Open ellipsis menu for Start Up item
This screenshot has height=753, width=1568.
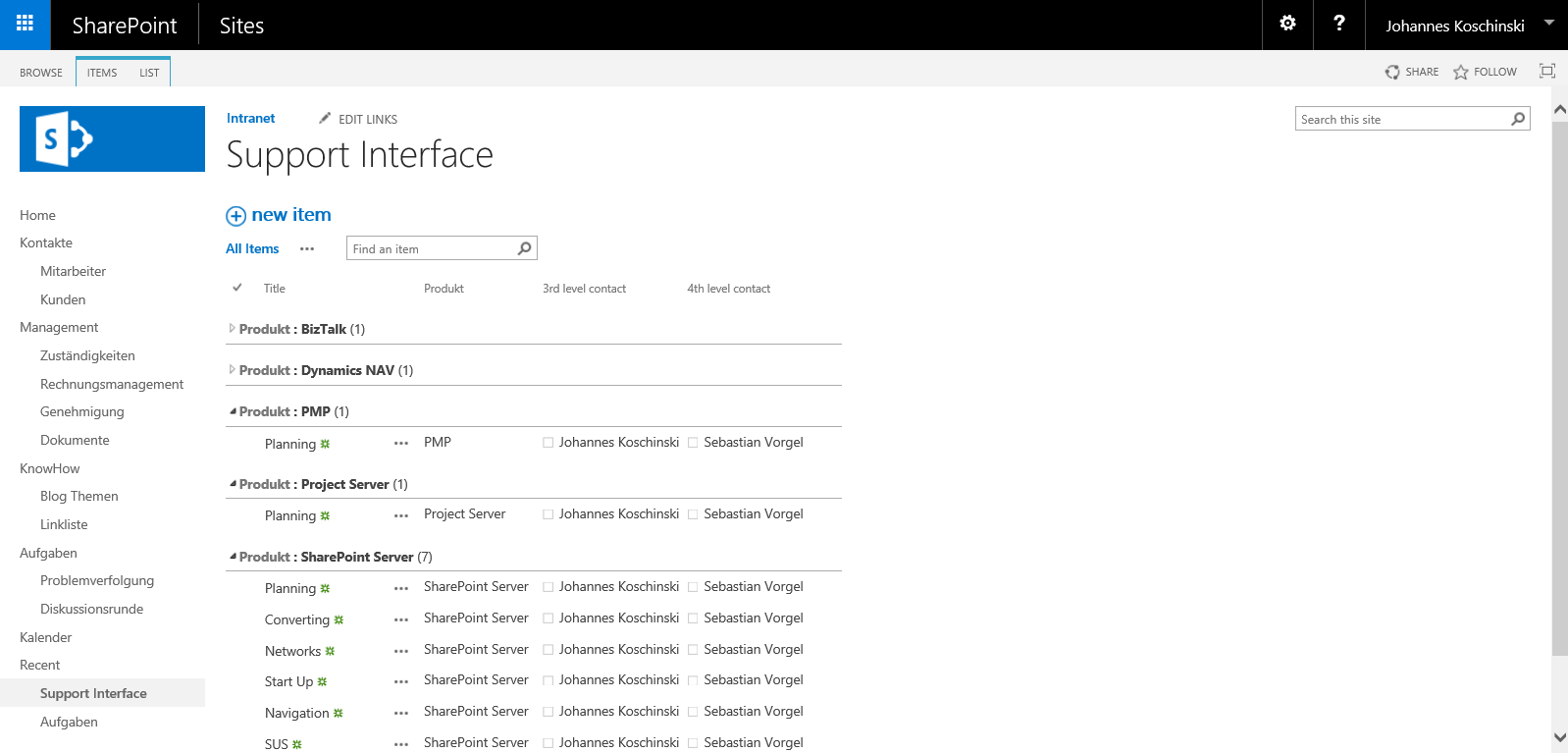[x=401, y=681]
